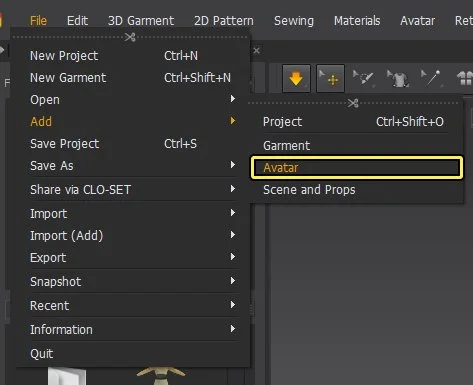Screen dimensions: 473x385
Task: Click the avatar thumbnail below the menu
Action: (161, 376)
